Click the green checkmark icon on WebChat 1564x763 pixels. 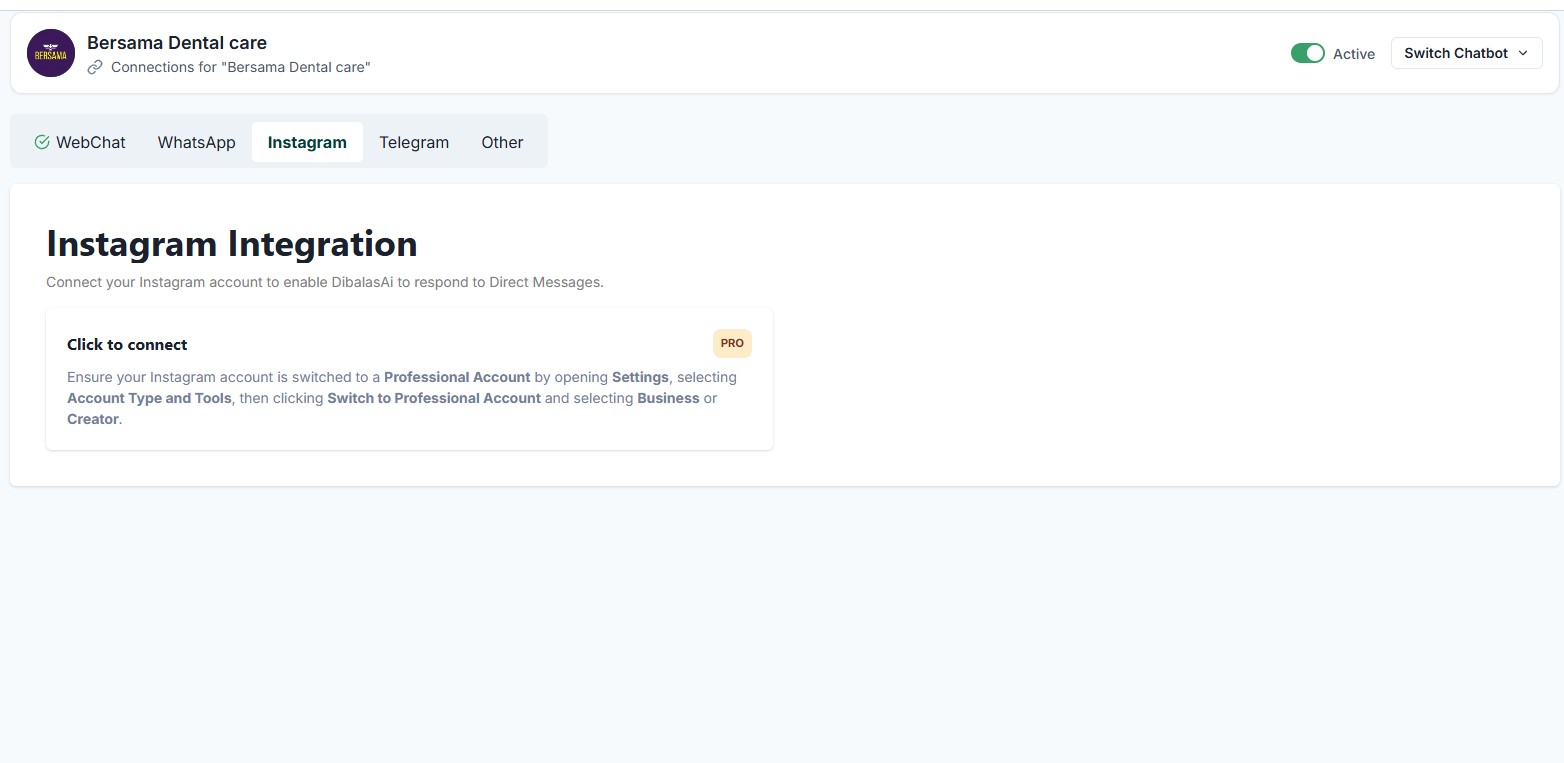[x=42, y=142]
